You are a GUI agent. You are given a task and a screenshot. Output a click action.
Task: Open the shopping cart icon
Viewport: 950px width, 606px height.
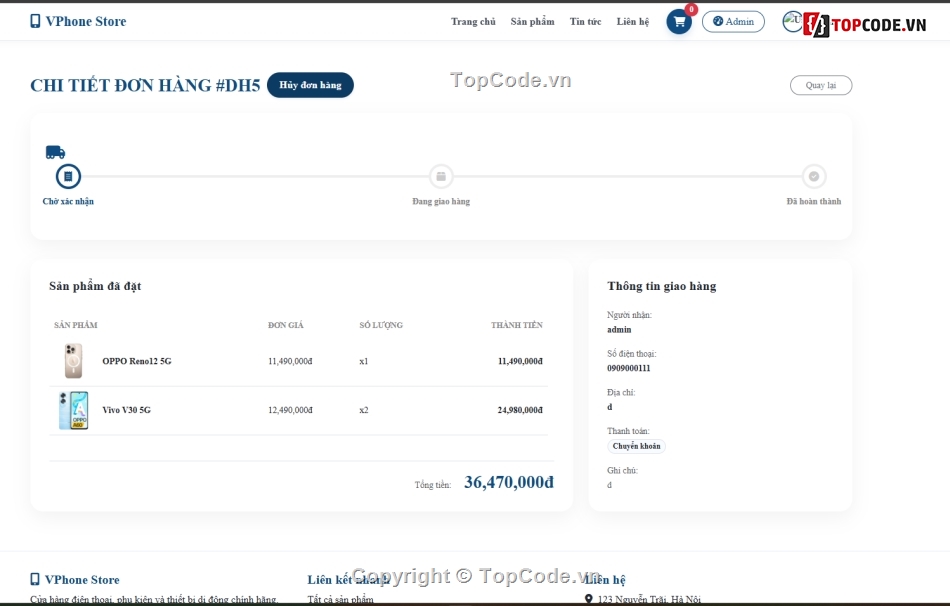click(679, 22)
